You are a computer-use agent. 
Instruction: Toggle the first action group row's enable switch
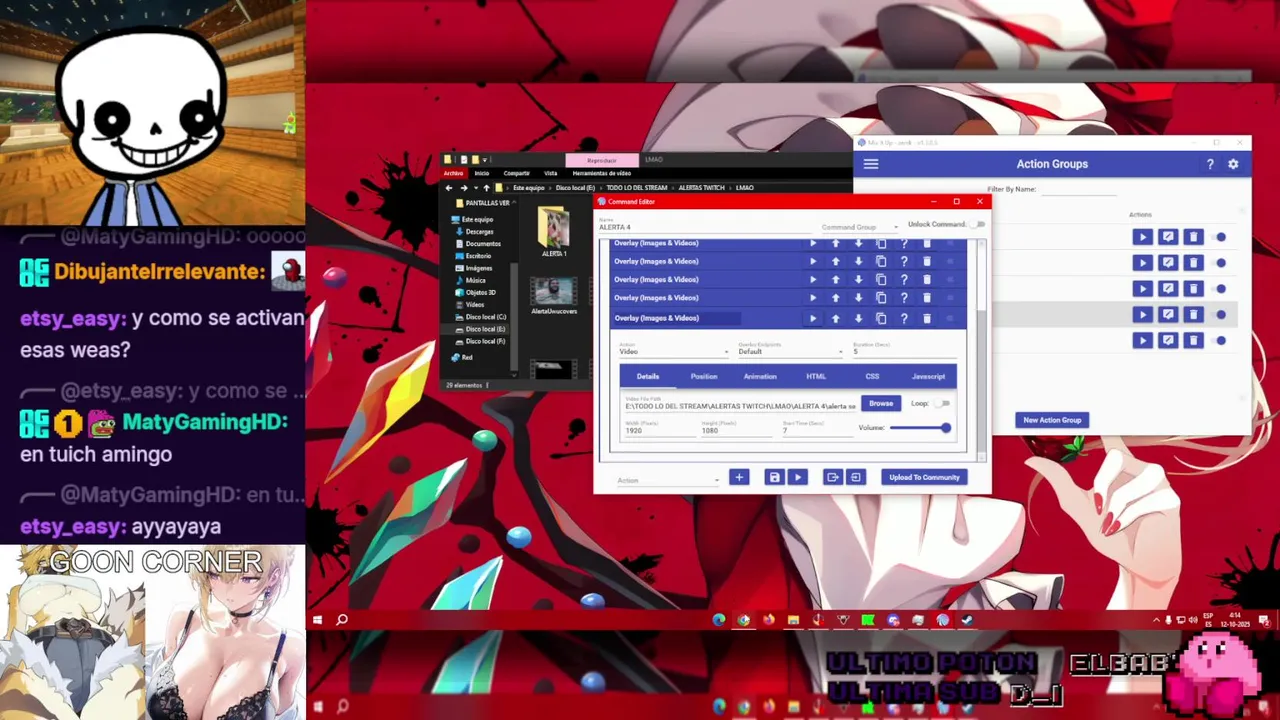click(1221, 237)
